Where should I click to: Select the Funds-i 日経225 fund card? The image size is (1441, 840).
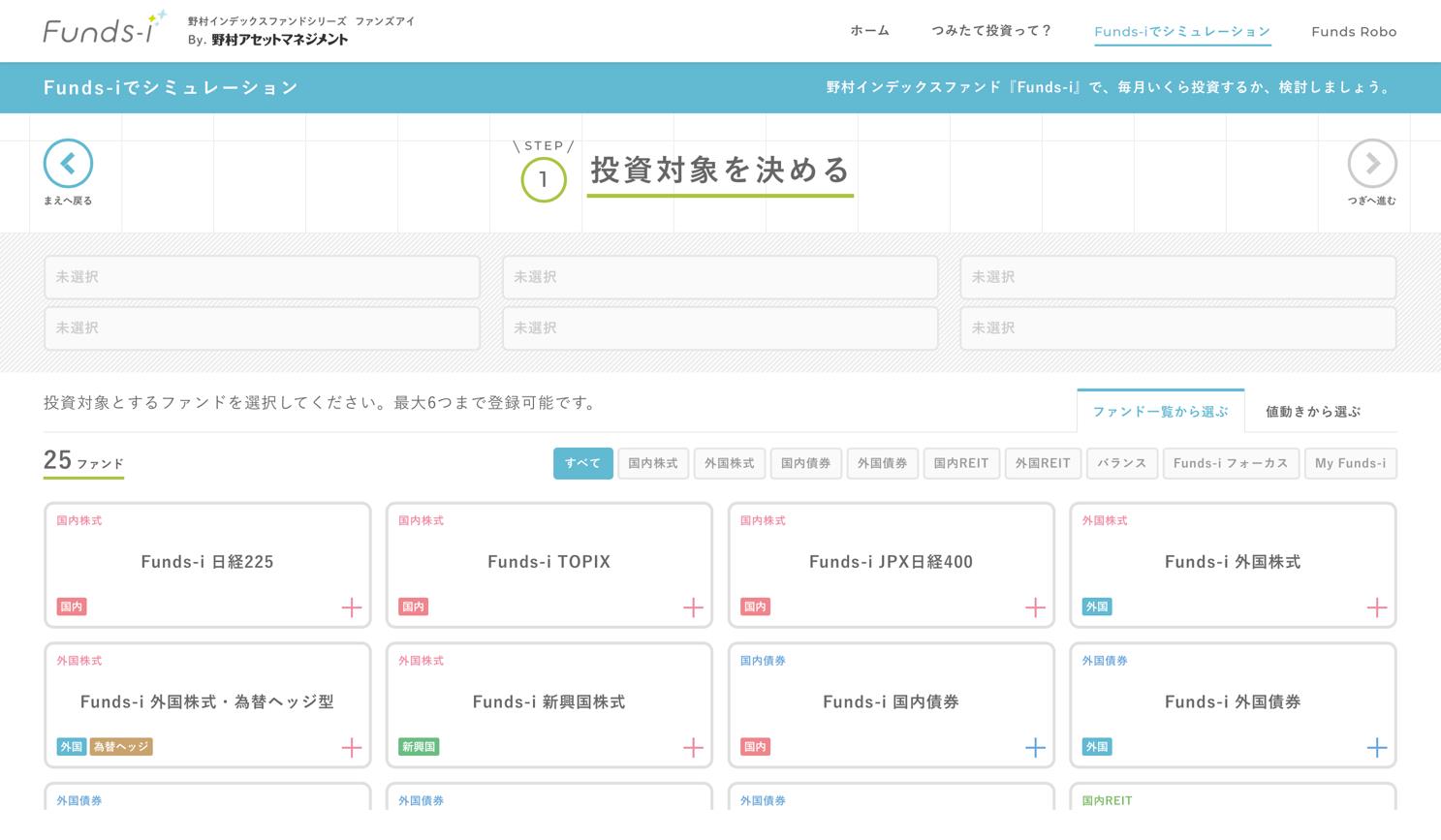207,565
